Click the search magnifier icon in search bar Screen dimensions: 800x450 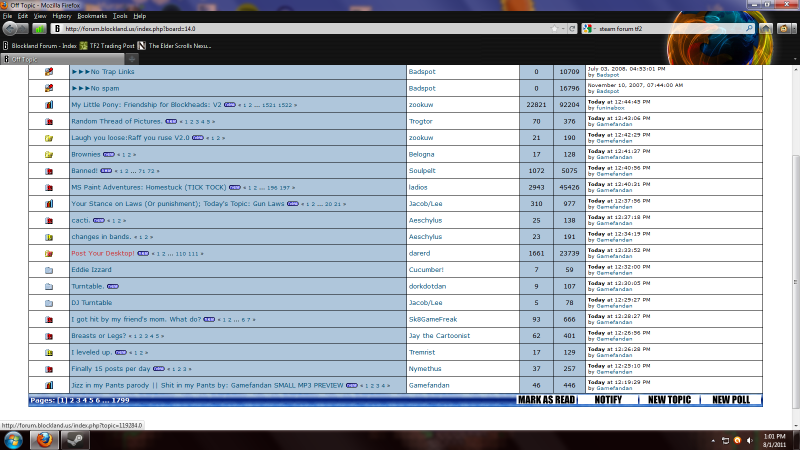pos(750,29)
